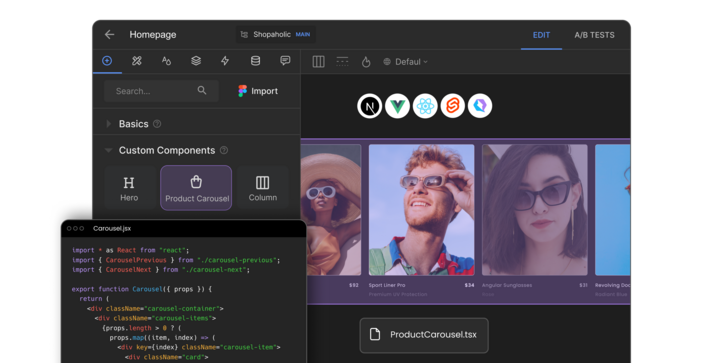Click the Import button
The width and height of the screenshot is (705, 363).
point(258,91)
